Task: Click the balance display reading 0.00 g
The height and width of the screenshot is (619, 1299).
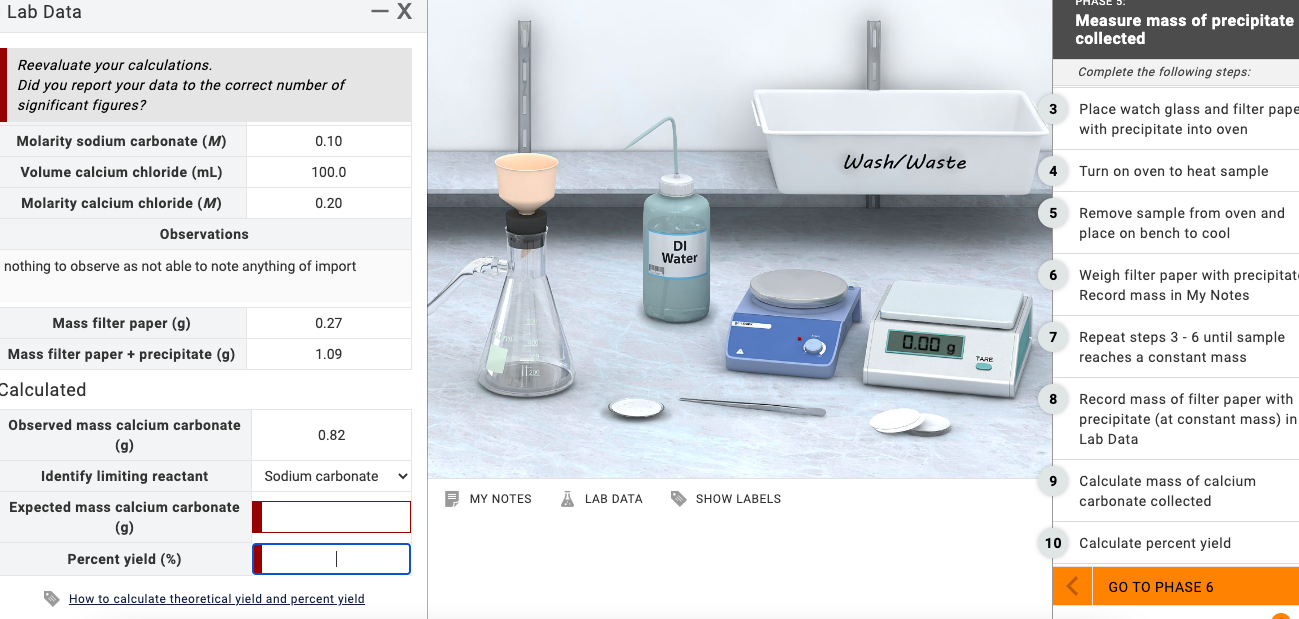Action: [x=926, y=344]
